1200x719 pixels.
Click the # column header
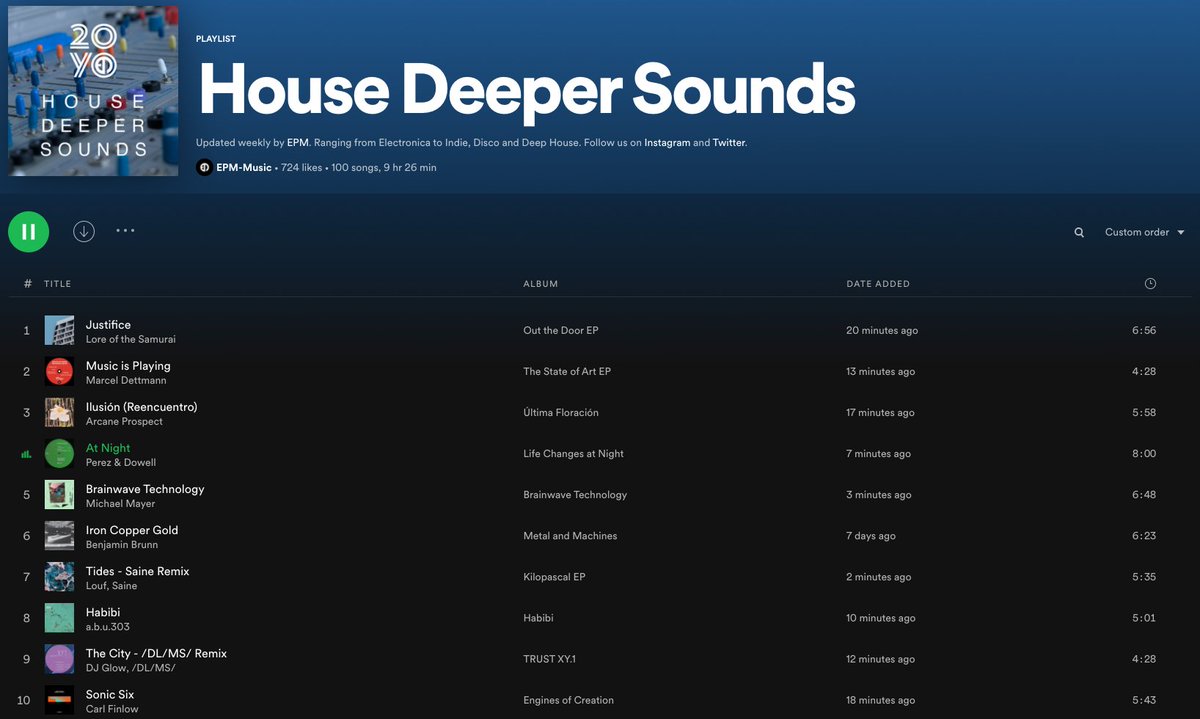pyautogui.click(x=27, y=284)
